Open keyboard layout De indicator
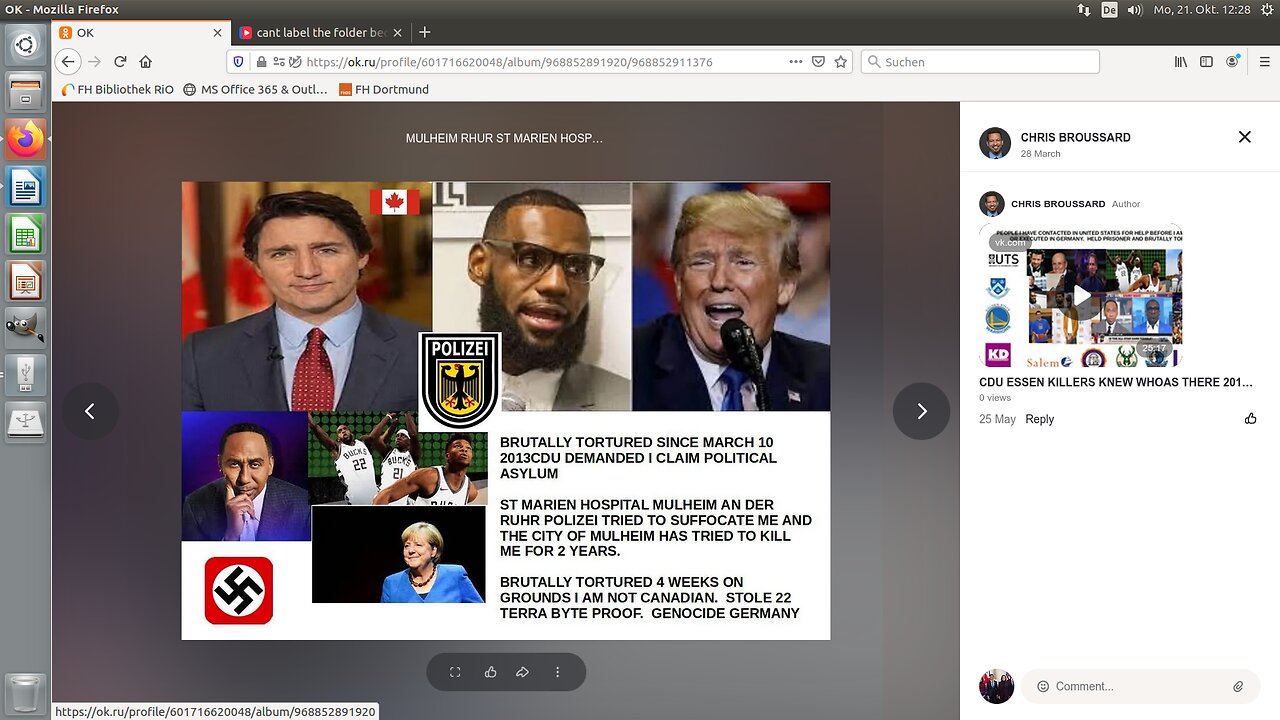This screenshot has width=1280, height=720. pyautogui.click(x=1109, y=10)
